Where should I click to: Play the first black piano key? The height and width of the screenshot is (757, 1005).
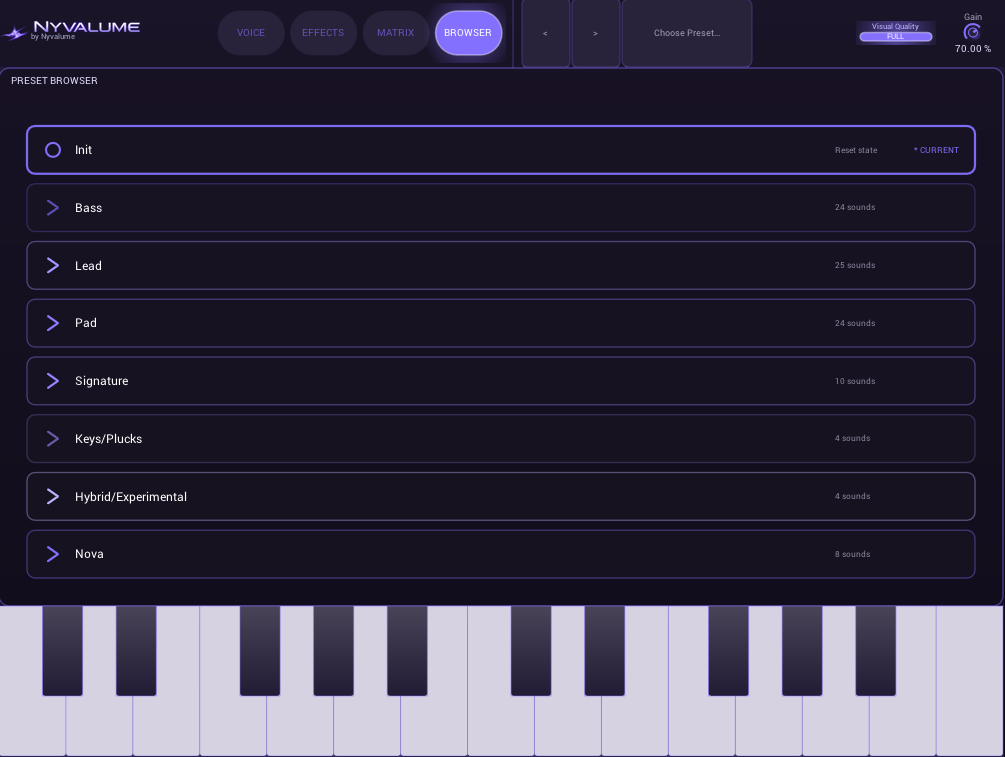click(x=62, y=650)
